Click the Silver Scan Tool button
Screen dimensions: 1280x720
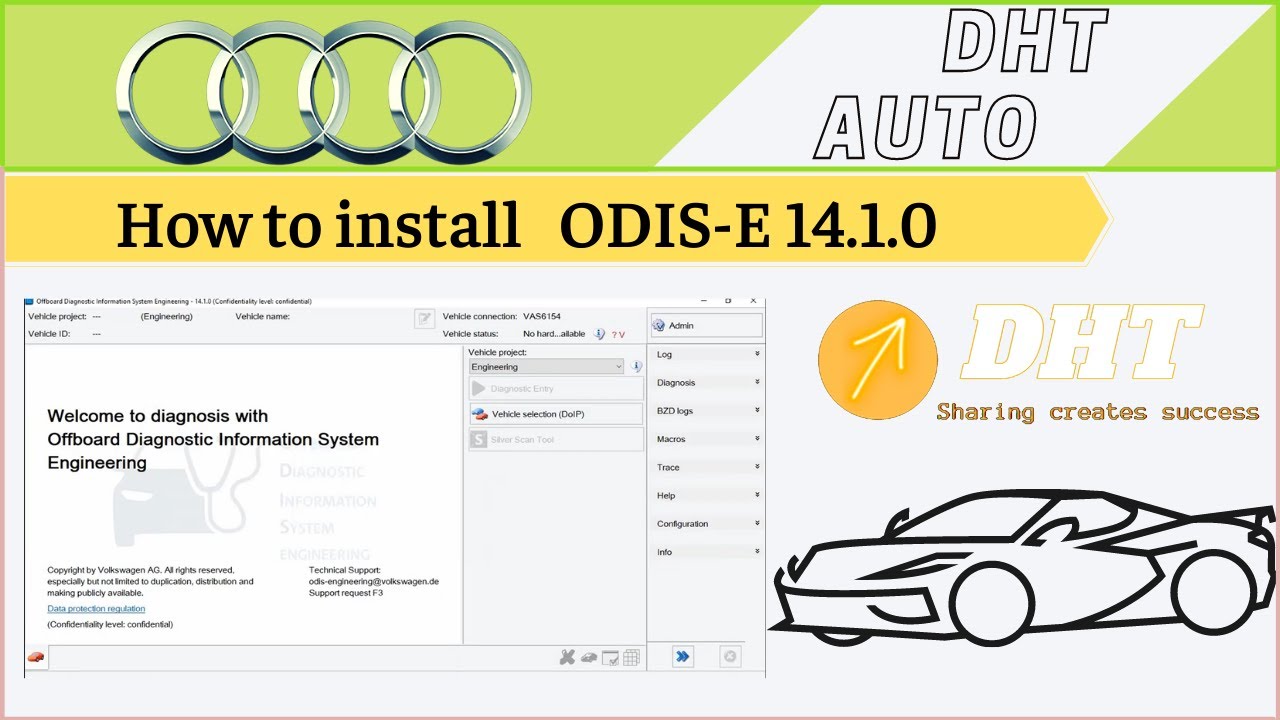click(x=556, y=440)
